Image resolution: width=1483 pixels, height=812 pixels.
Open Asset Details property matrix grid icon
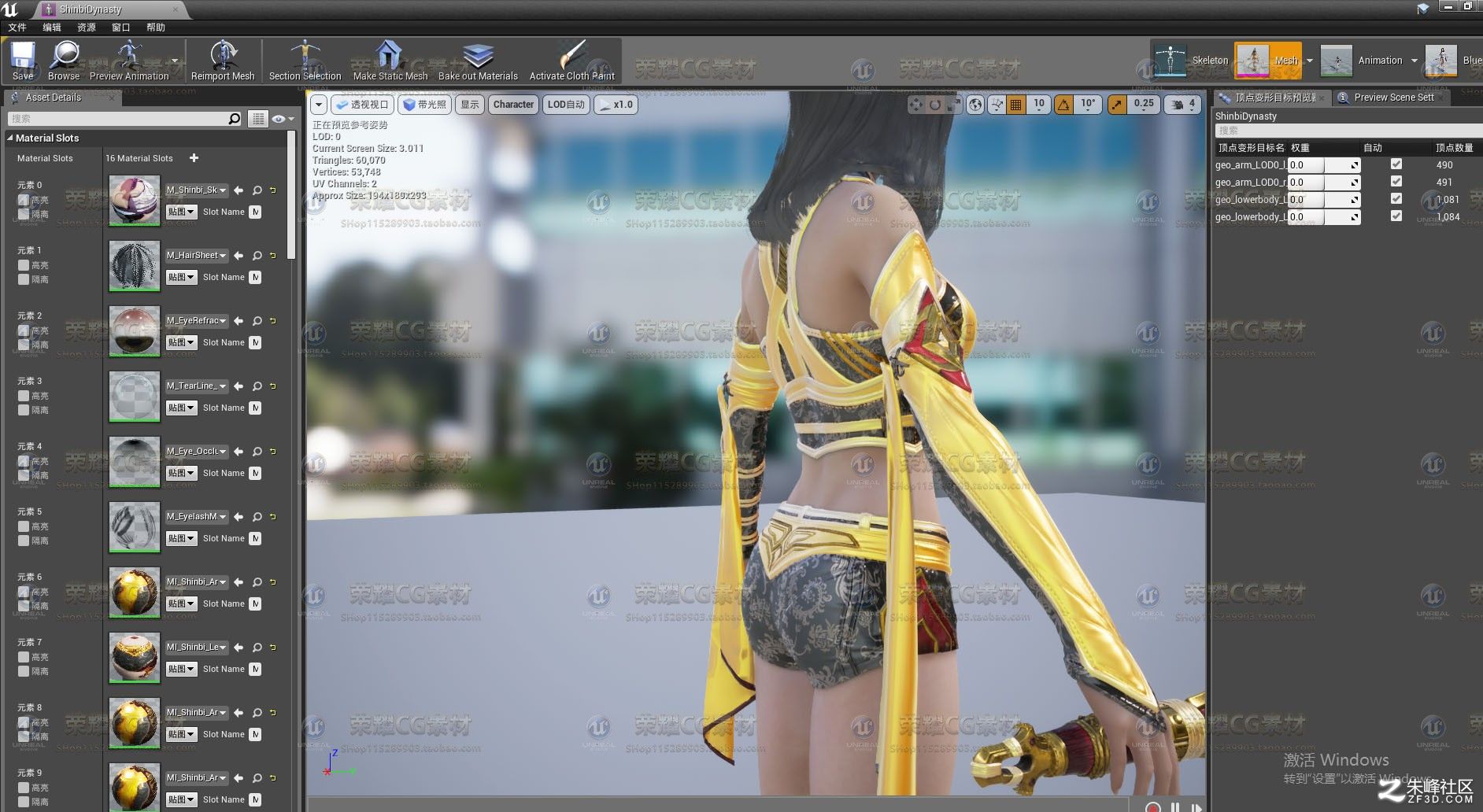(257, 119)
